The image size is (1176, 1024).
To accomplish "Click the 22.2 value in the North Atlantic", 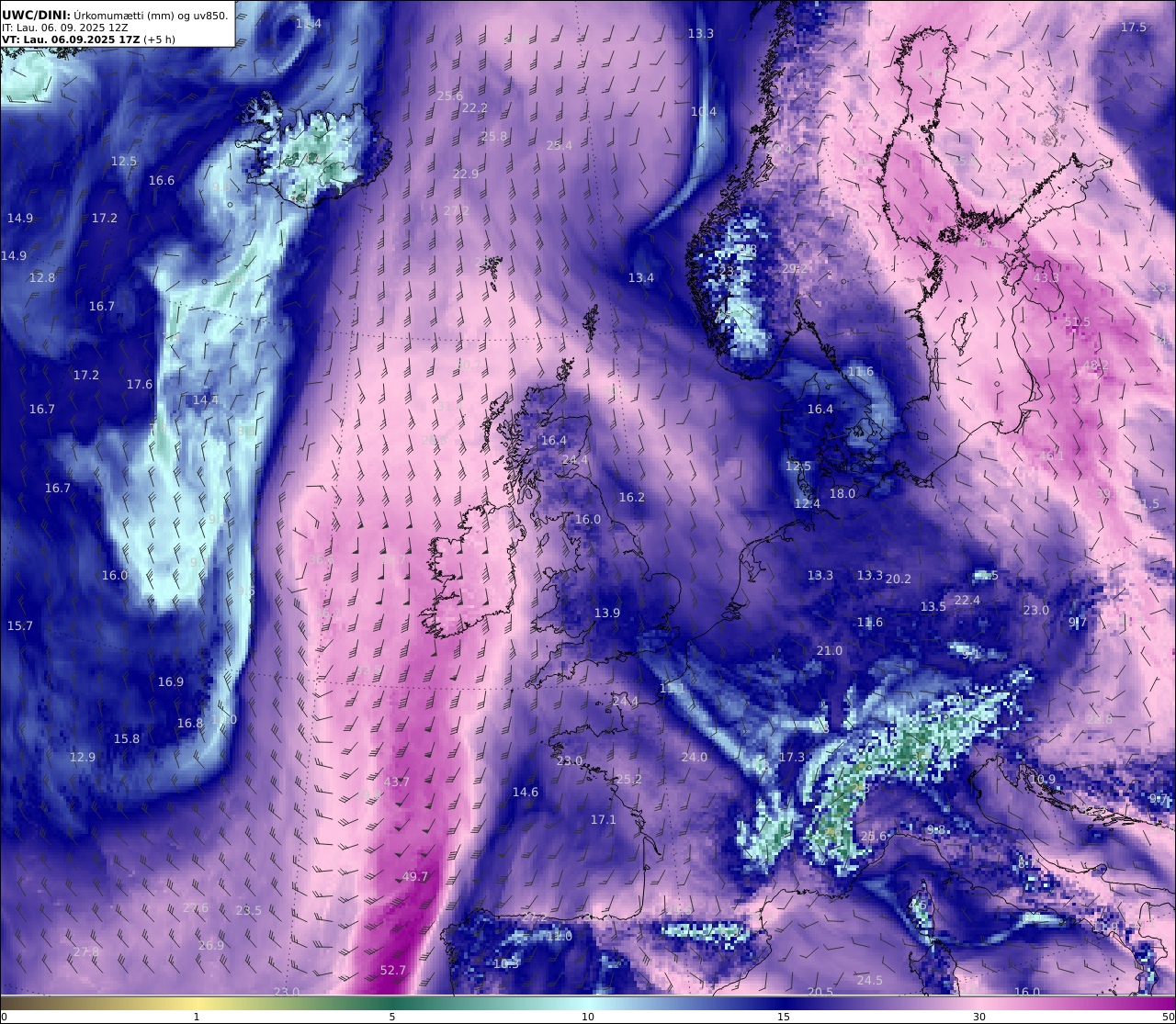I will [475, 107].
